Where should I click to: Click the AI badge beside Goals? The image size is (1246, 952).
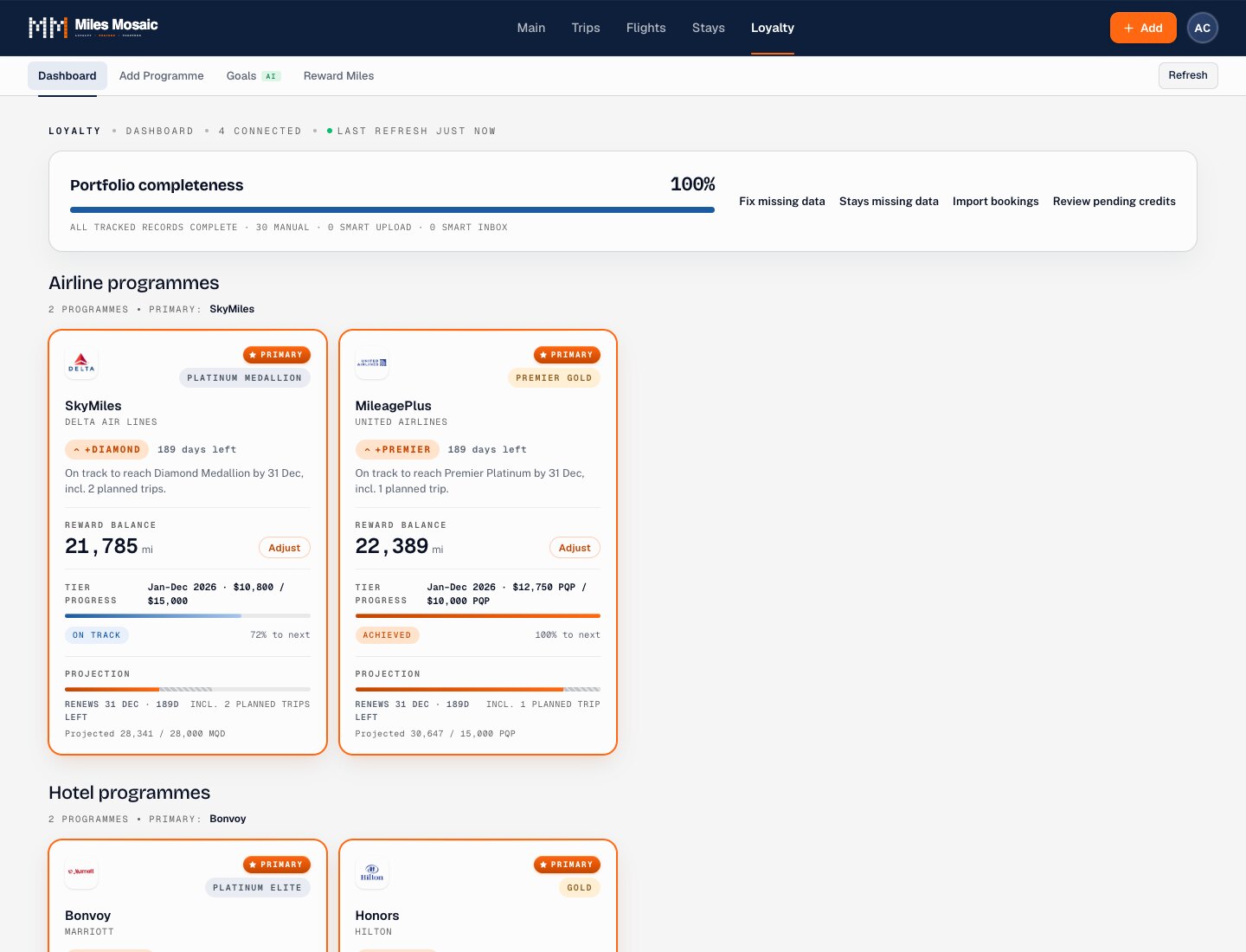point(271,76)
